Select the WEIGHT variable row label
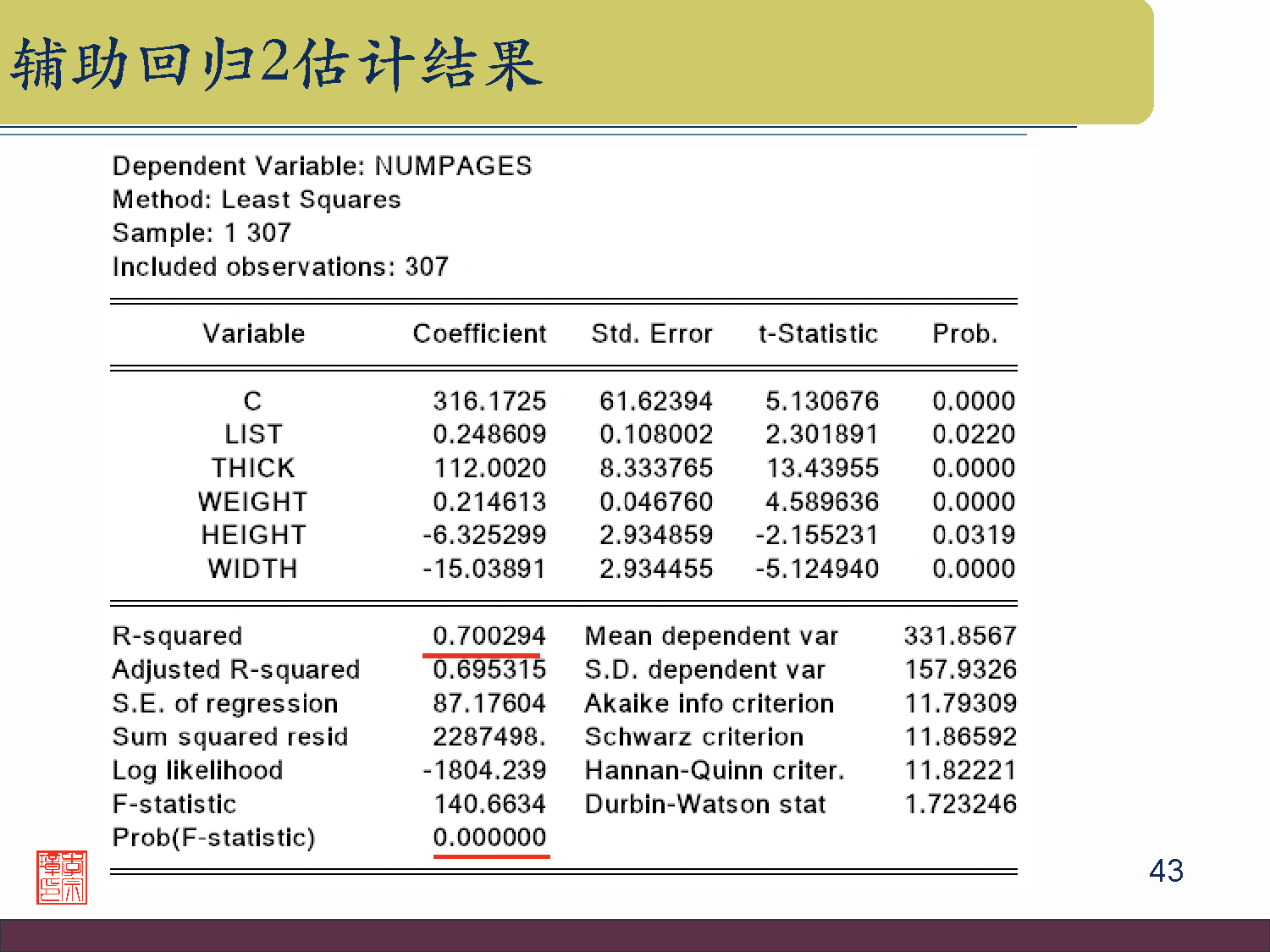The width and height of the screenshot is (1270, 952). point(252,502)
